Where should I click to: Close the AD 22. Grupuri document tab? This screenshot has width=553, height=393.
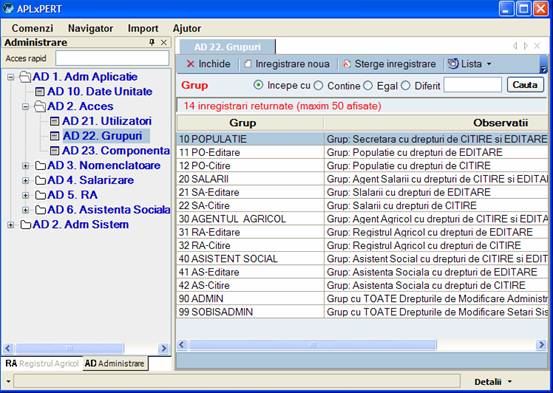pos(537,46)
